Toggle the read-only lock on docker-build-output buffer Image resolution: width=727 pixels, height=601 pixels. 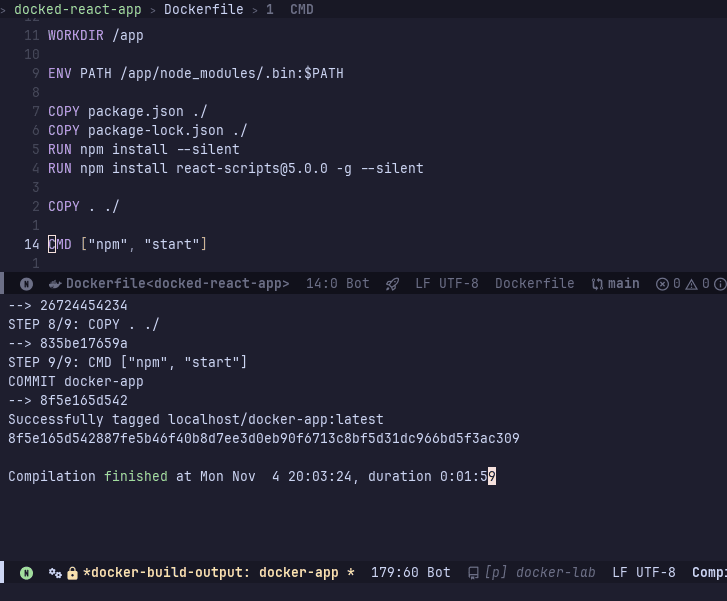tap(72, 573)
